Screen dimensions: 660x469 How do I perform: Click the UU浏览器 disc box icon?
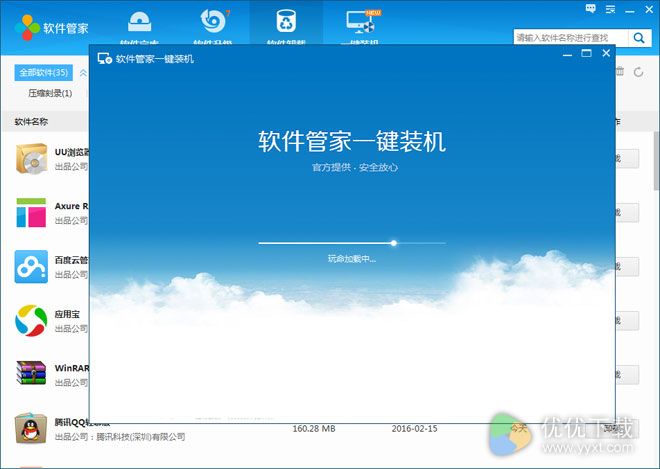pos(31,159)
